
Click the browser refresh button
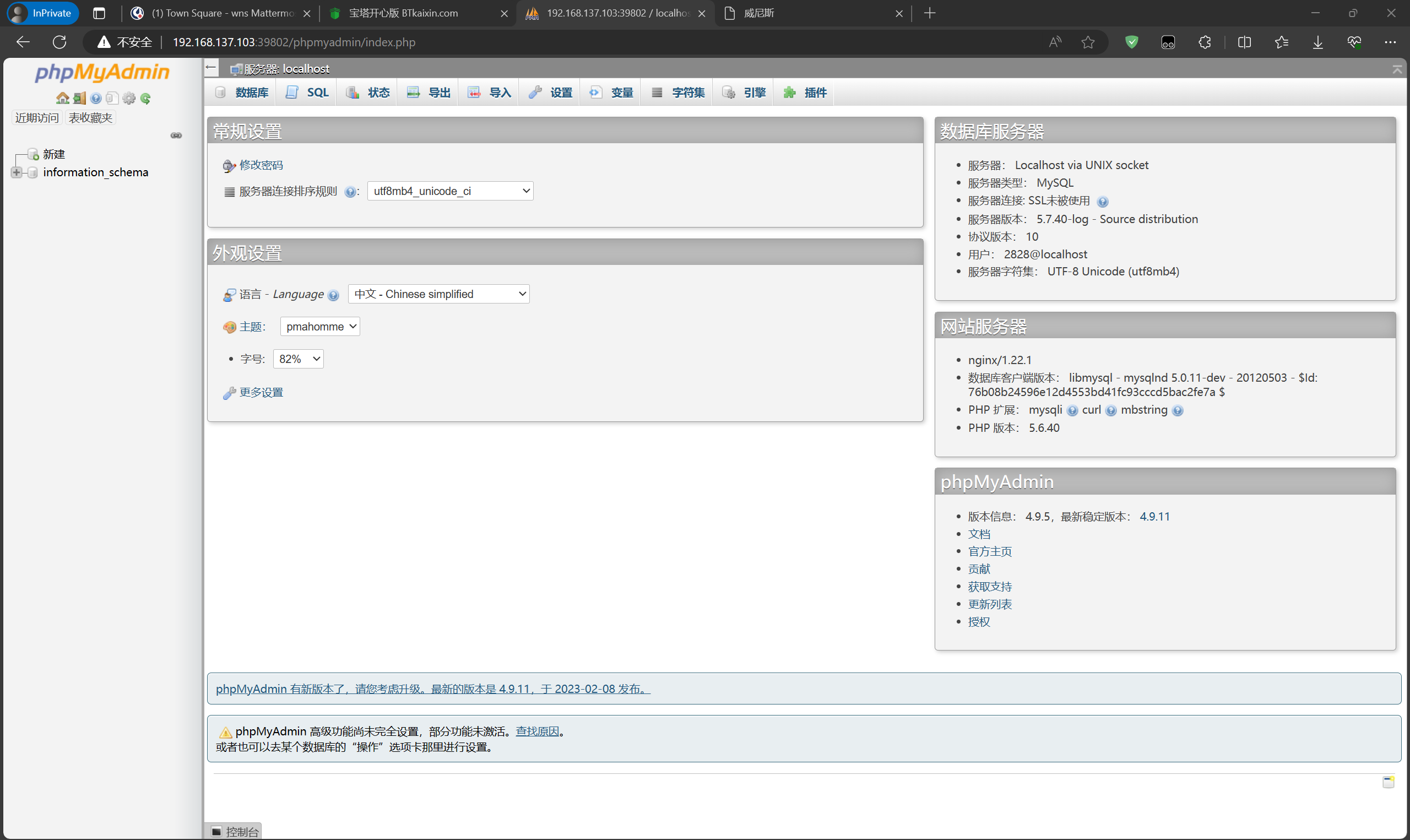click(x=59, y=42)
